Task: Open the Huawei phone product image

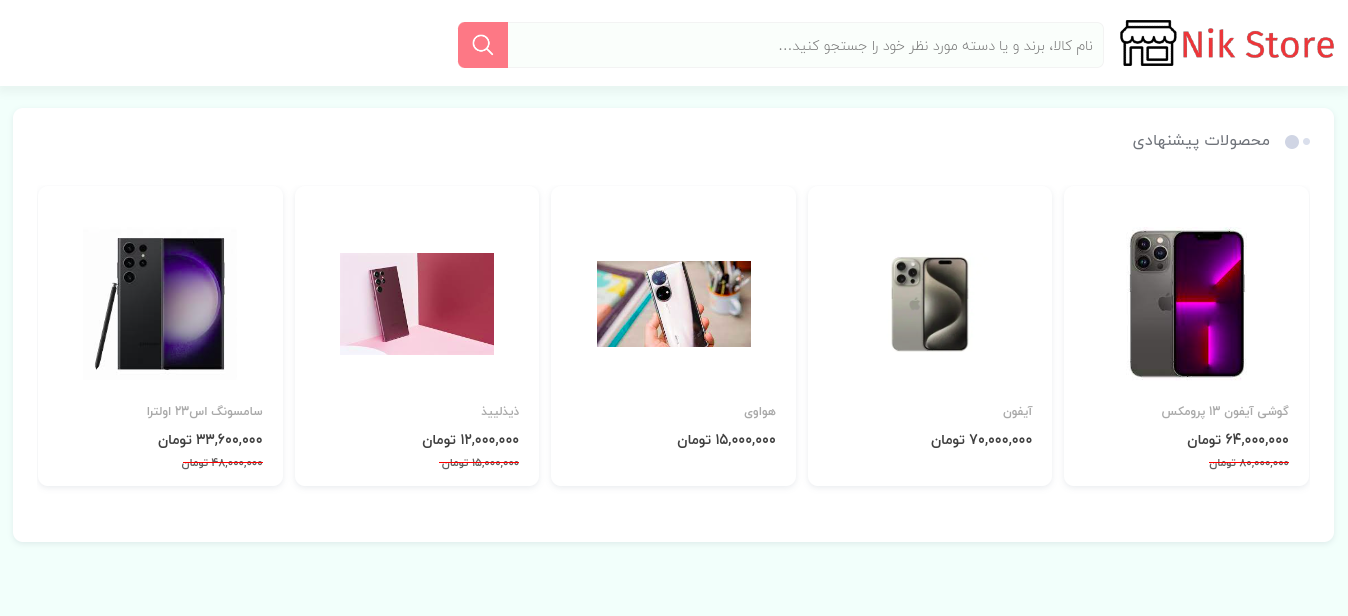Action: click(674, 304)
